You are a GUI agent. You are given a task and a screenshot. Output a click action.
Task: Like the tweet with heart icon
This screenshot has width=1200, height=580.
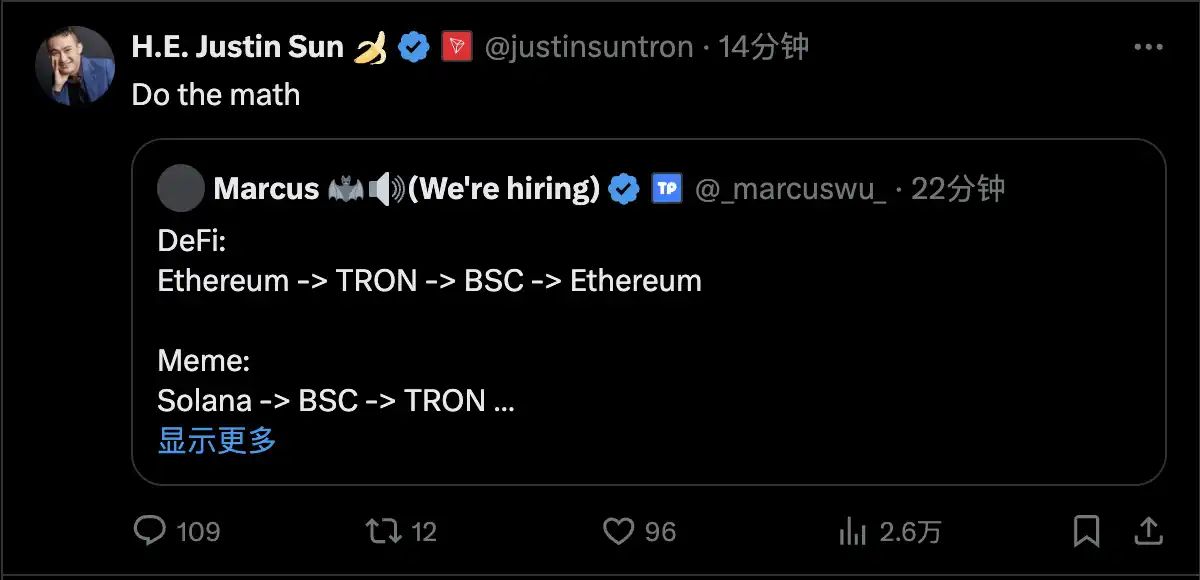click(619, 530)
